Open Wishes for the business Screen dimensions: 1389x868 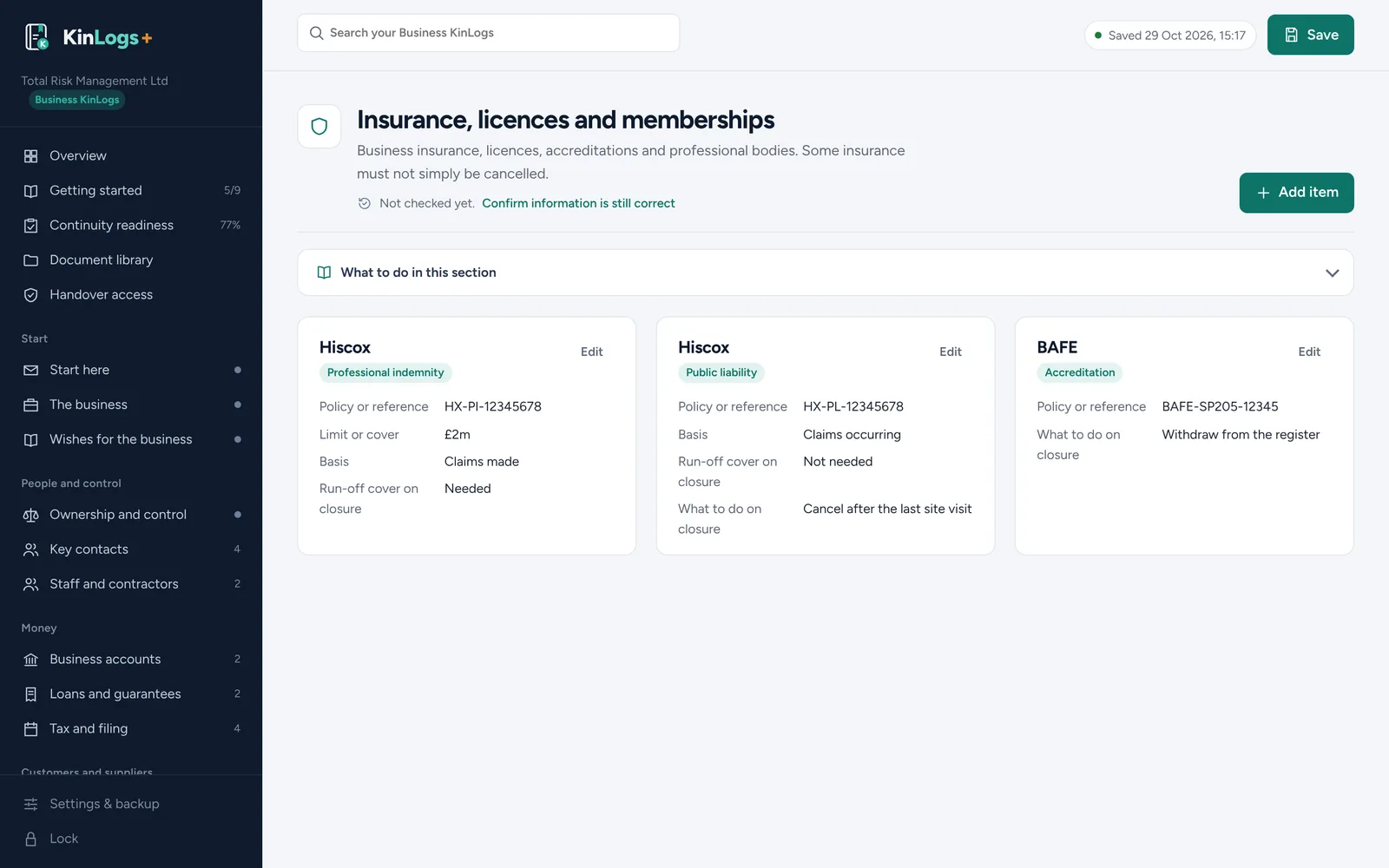tap(131, 439)
